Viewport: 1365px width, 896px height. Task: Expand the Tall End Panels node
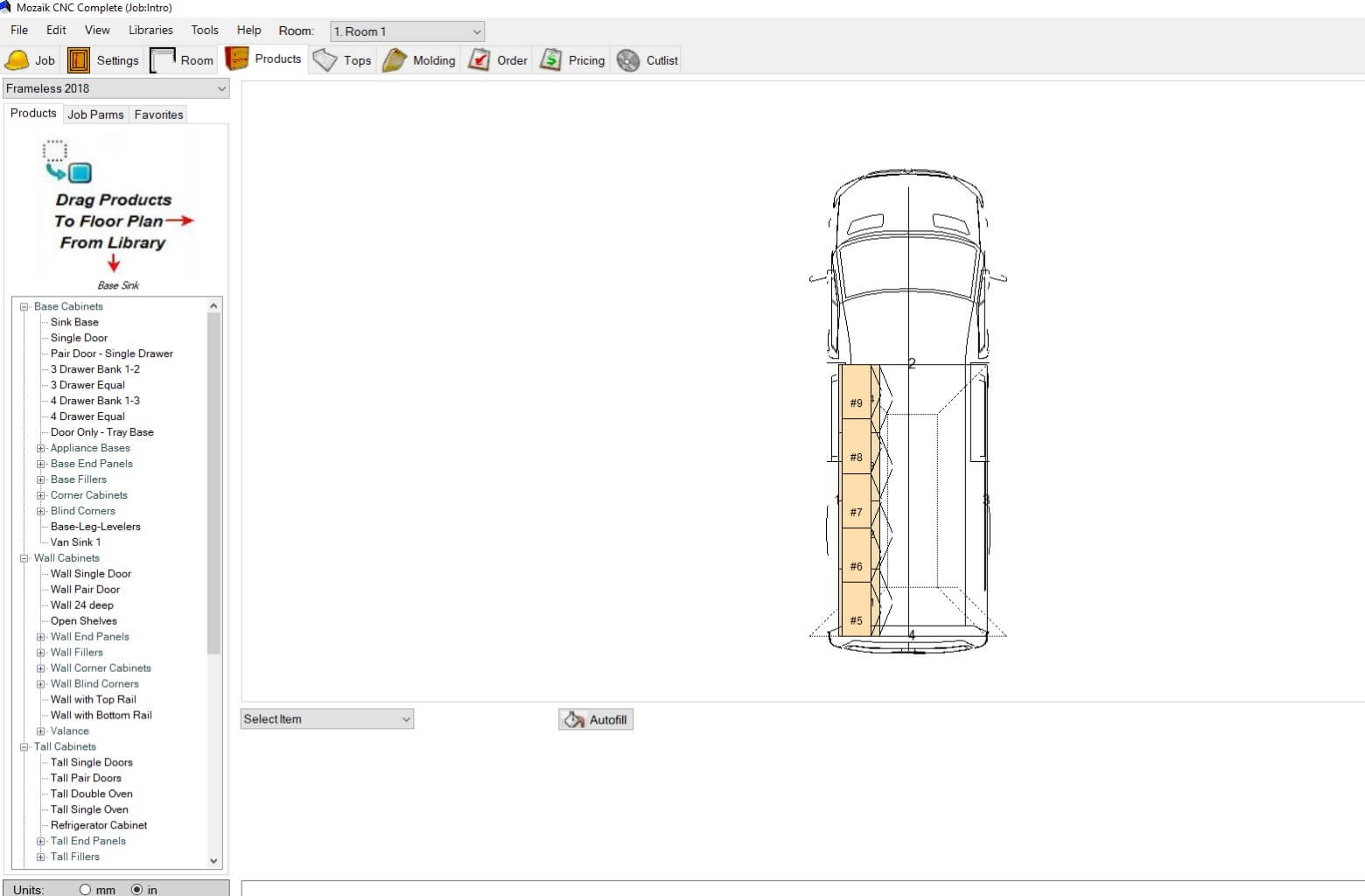pos(40,842)
